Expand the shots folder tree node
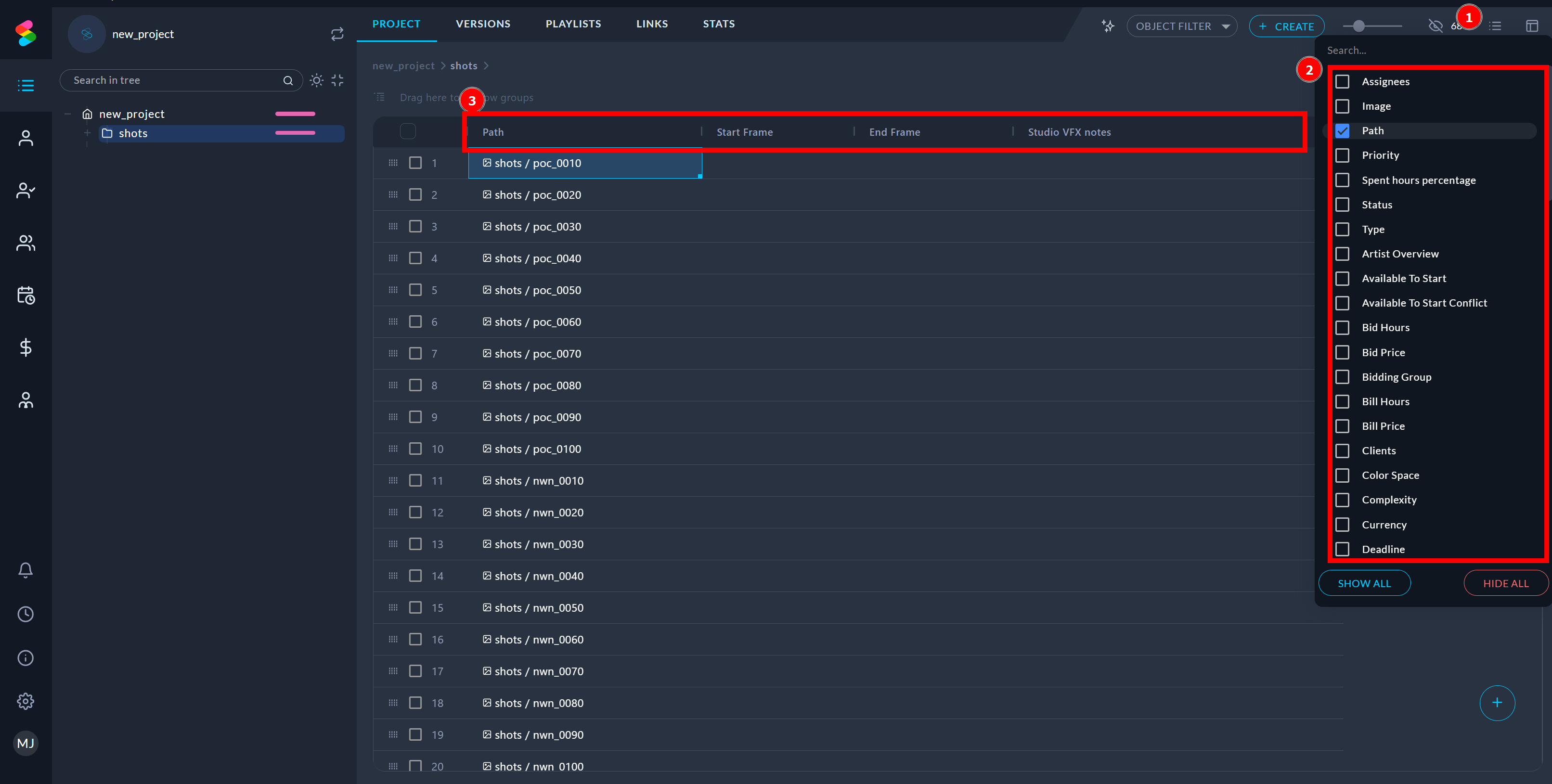1552x784 pixels. (x=87, y=133)
